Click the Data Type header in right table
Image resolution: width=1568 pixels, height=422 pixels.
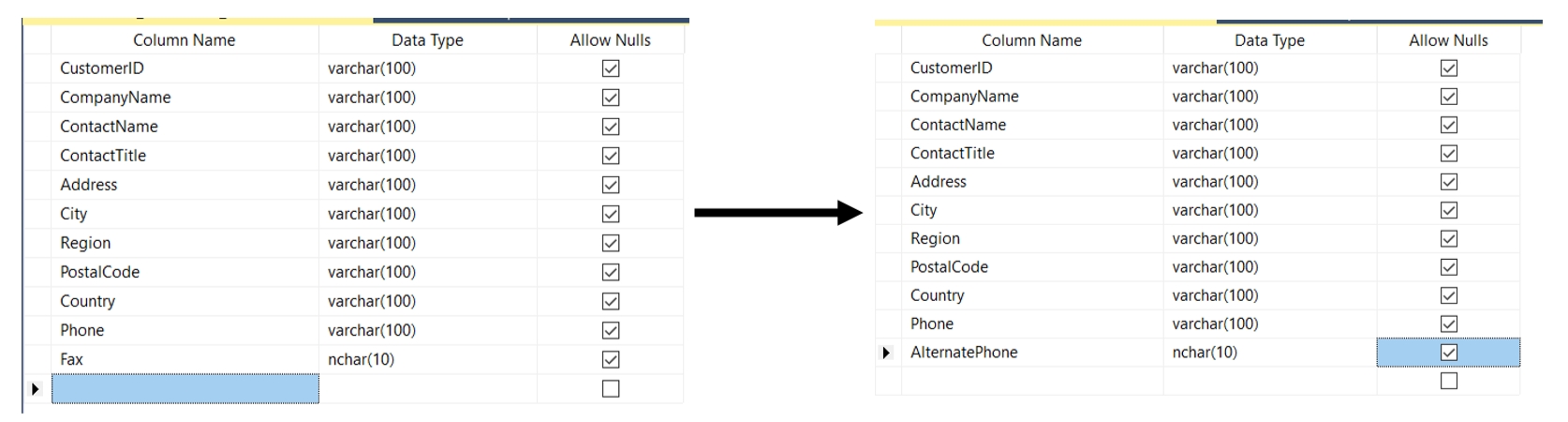pos(1269,40)
